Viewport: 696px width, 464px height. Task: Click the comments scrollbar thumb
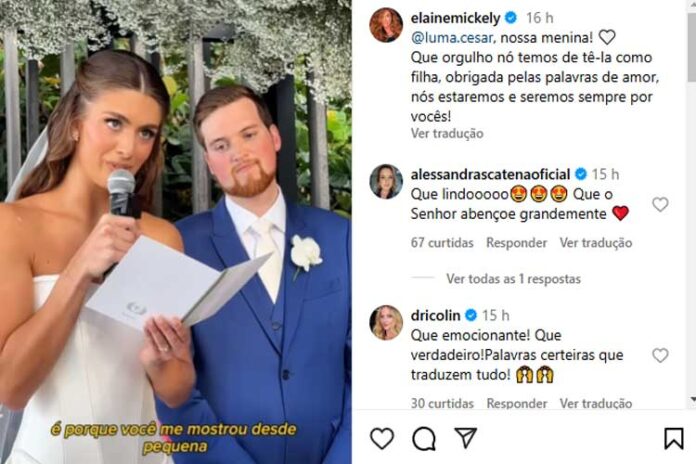pyautogui.click(x=692, y=44)
